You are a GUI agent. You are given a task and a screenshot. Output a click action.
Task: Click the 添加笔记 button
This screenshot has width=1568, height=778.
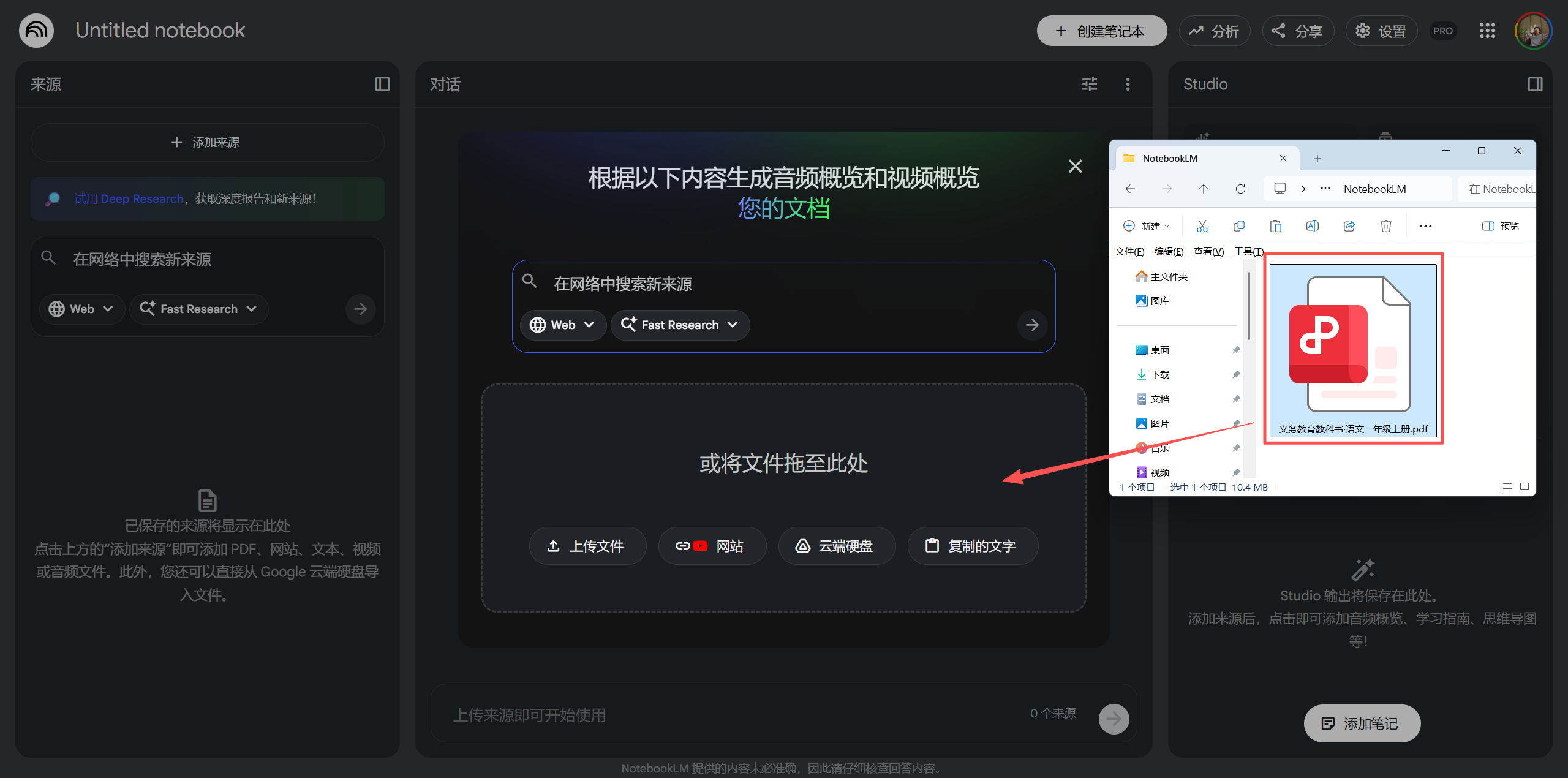(x=1361, y=723)
